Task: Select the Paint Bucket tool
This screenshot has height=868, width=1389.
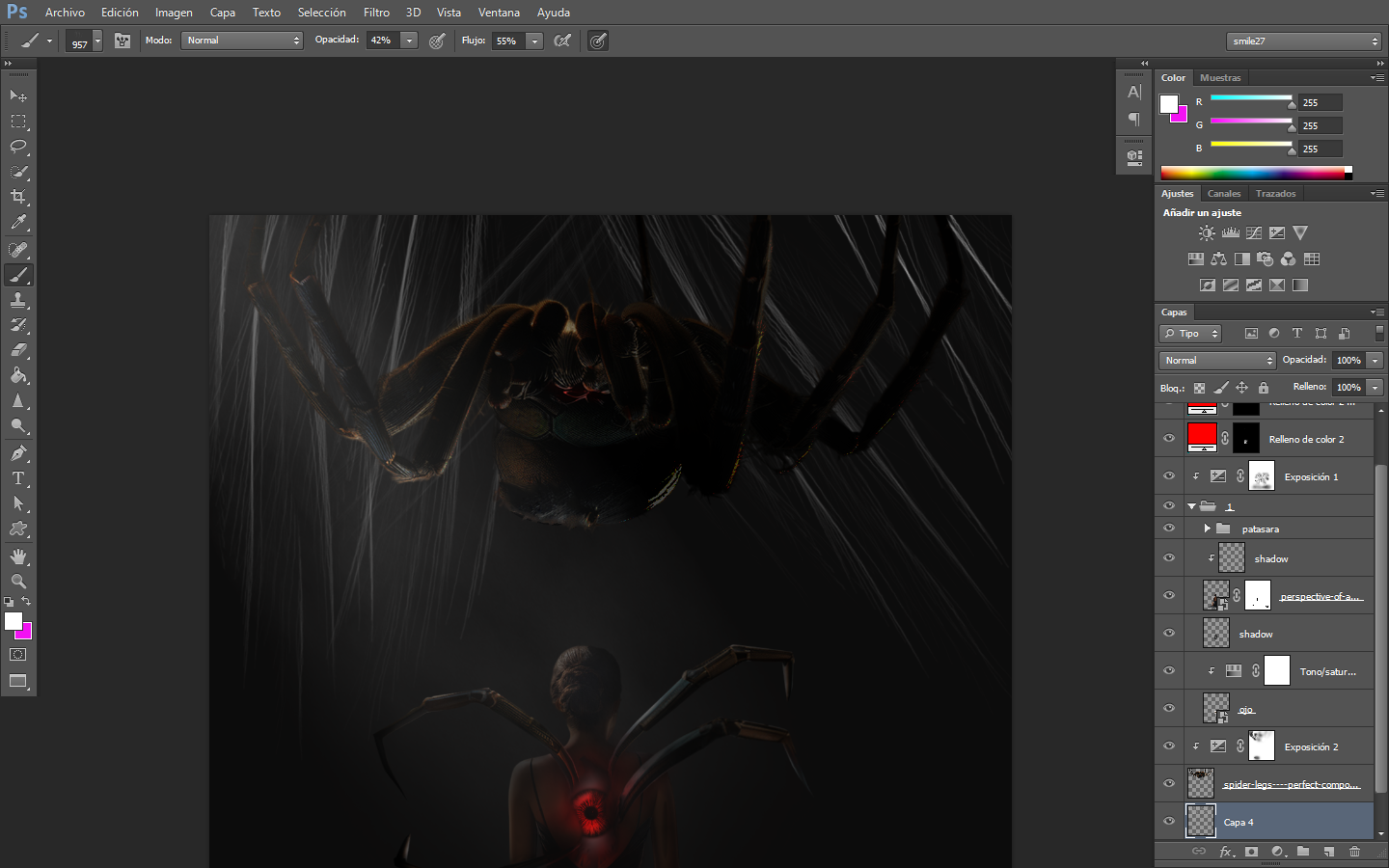Action: [18, 375]
